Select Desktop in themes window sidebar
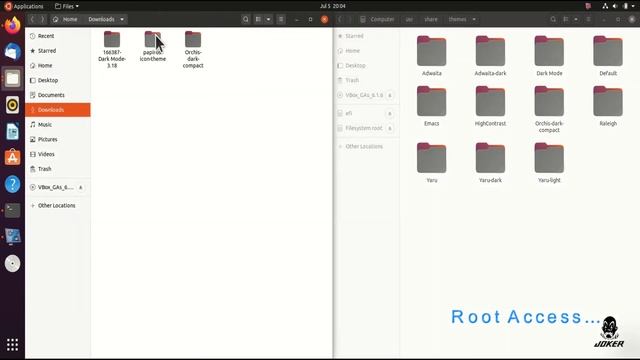This screenshot has width=640, height=360. click(367, 65)
